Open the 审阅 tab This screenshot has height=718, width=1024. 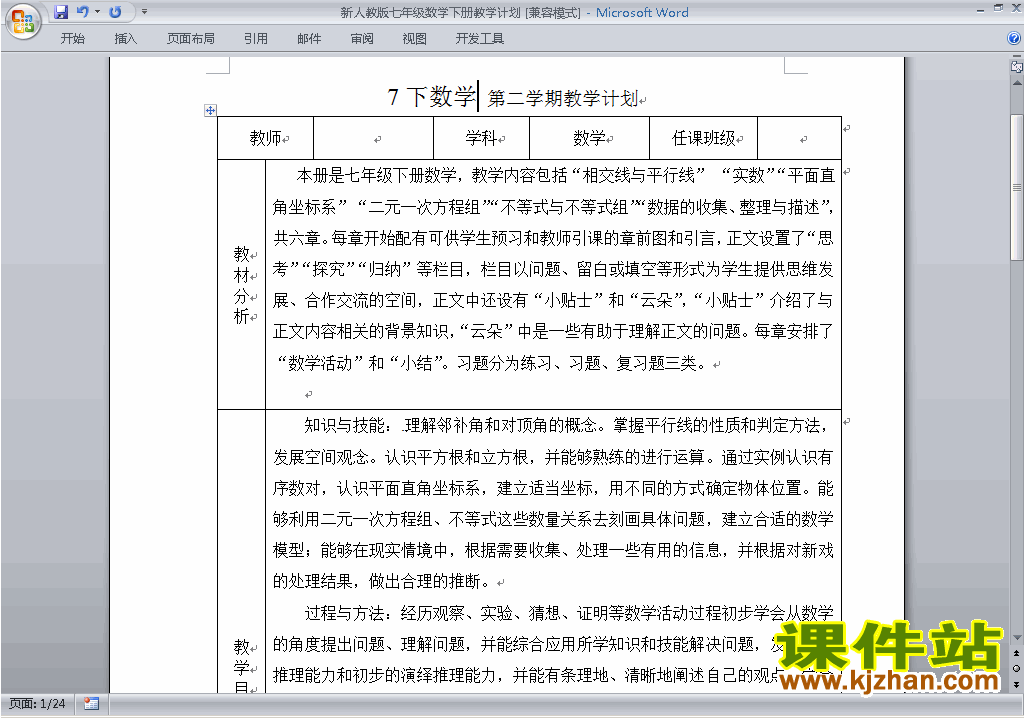(362, 39)
